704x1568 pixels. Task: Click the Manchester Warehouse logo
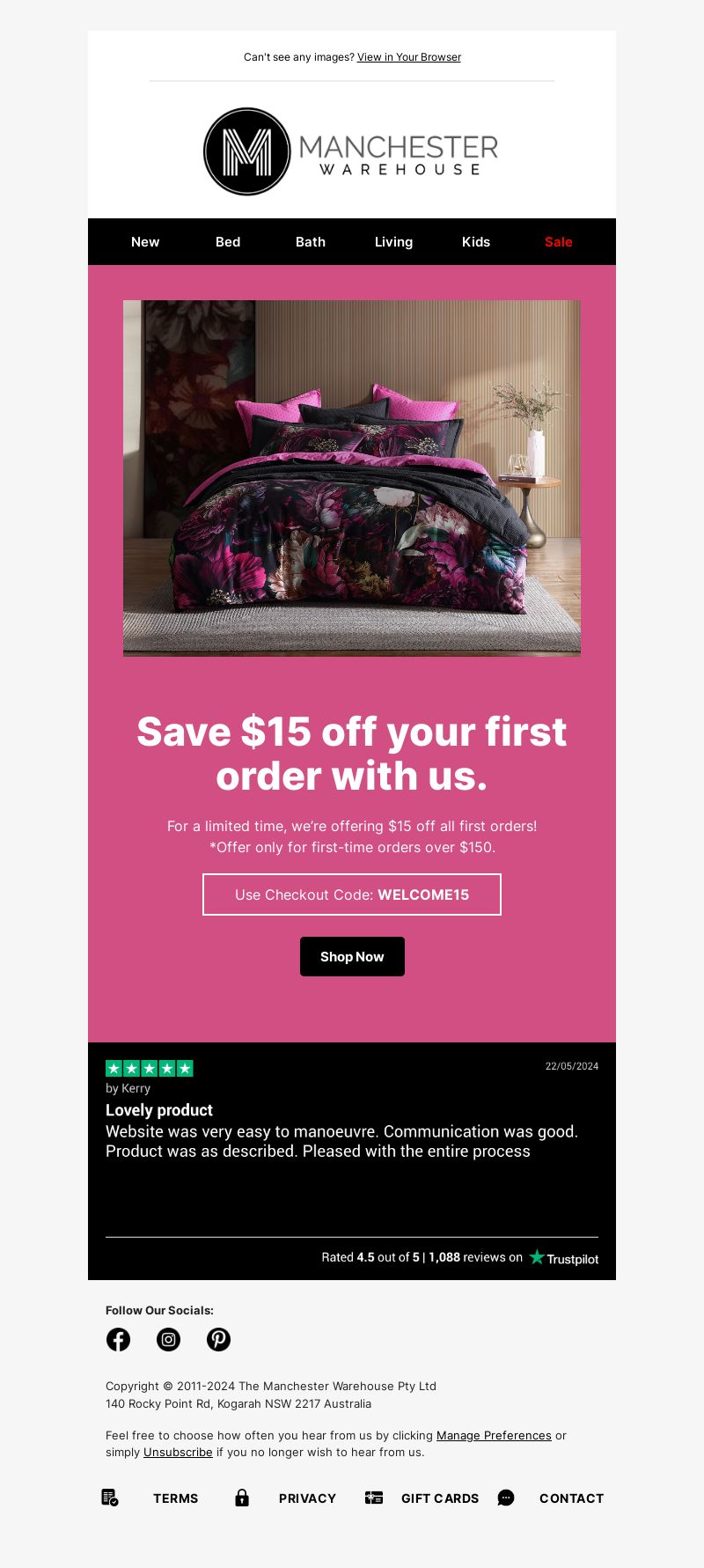(351, 151)
